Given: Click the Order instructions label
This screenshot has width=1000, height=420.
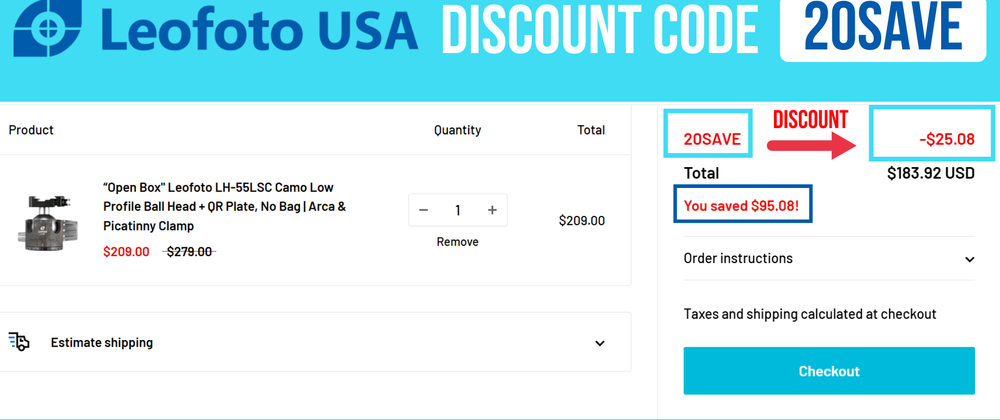Looking at the screenshot, I should click(x=738, y=258).
